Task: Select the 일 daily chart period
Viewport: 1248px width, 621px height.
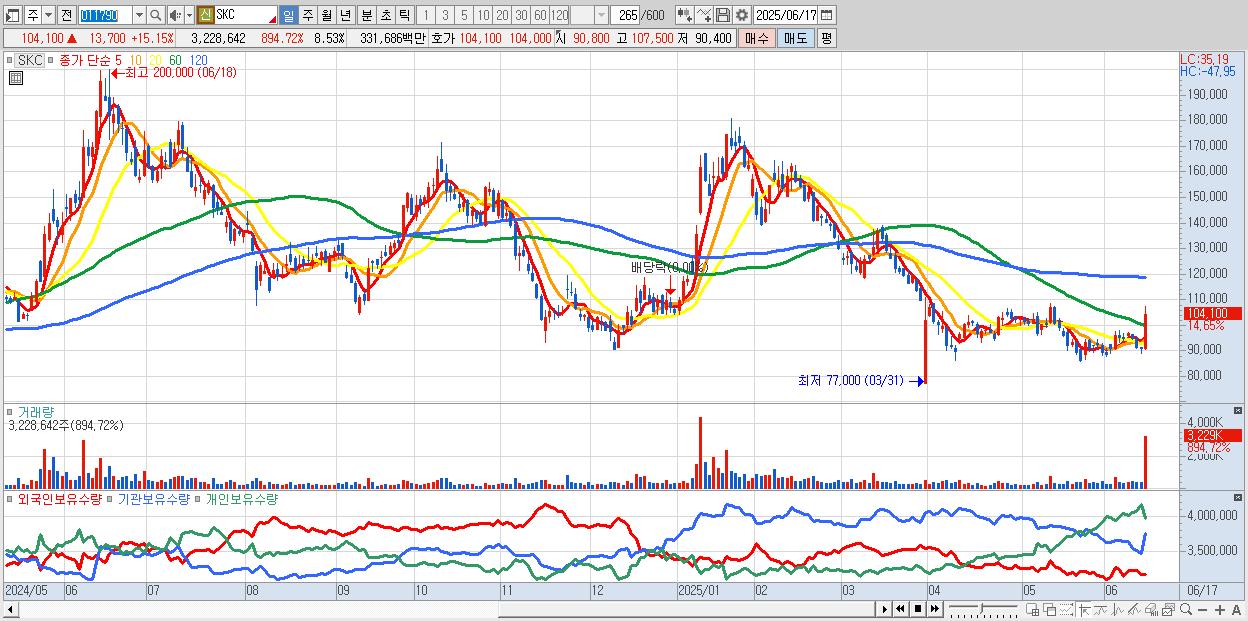Action: coord(288,15)
